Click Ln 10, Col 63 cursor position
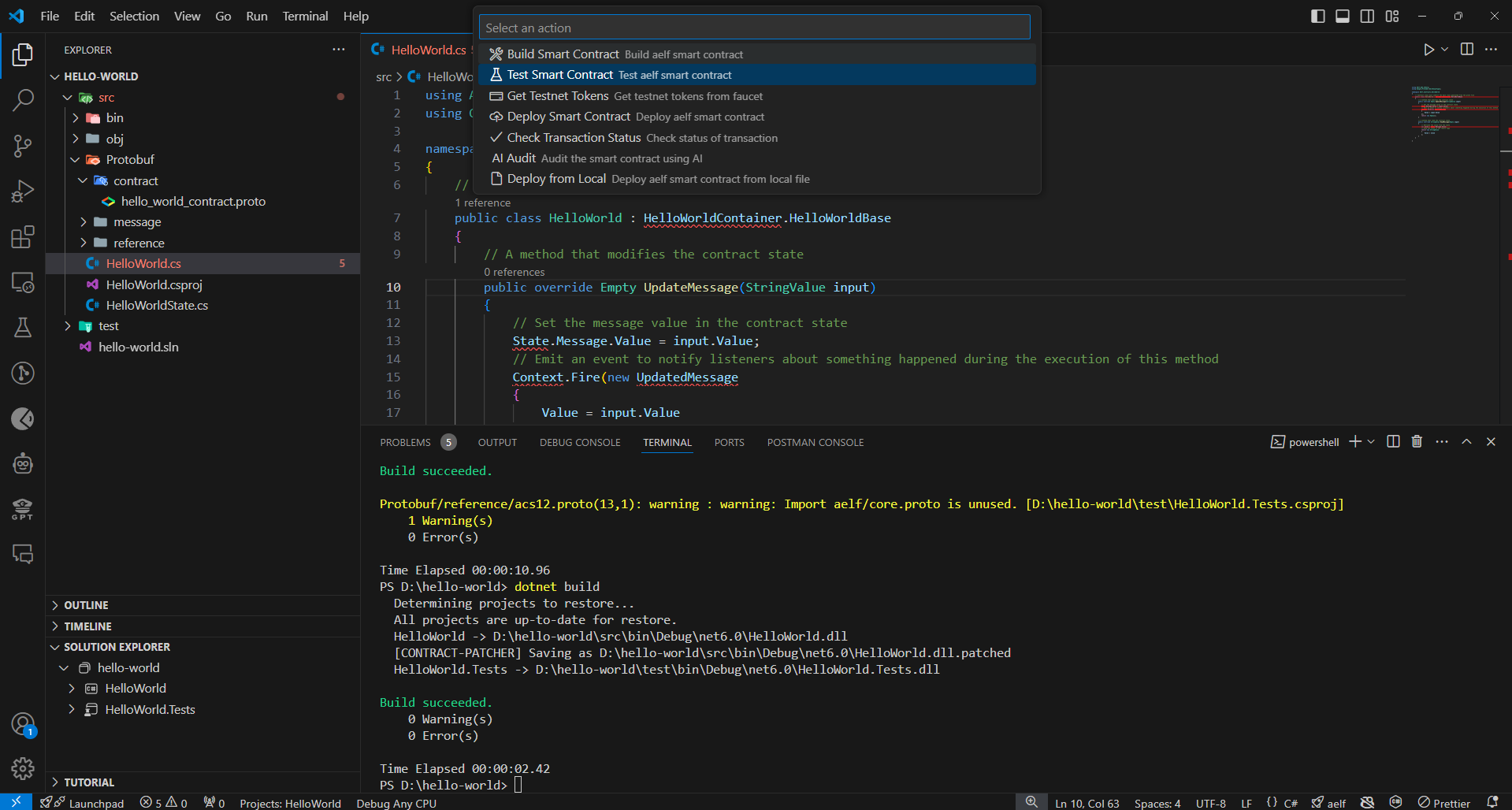Viewport: 1512px width, 810px height. 1087,803
